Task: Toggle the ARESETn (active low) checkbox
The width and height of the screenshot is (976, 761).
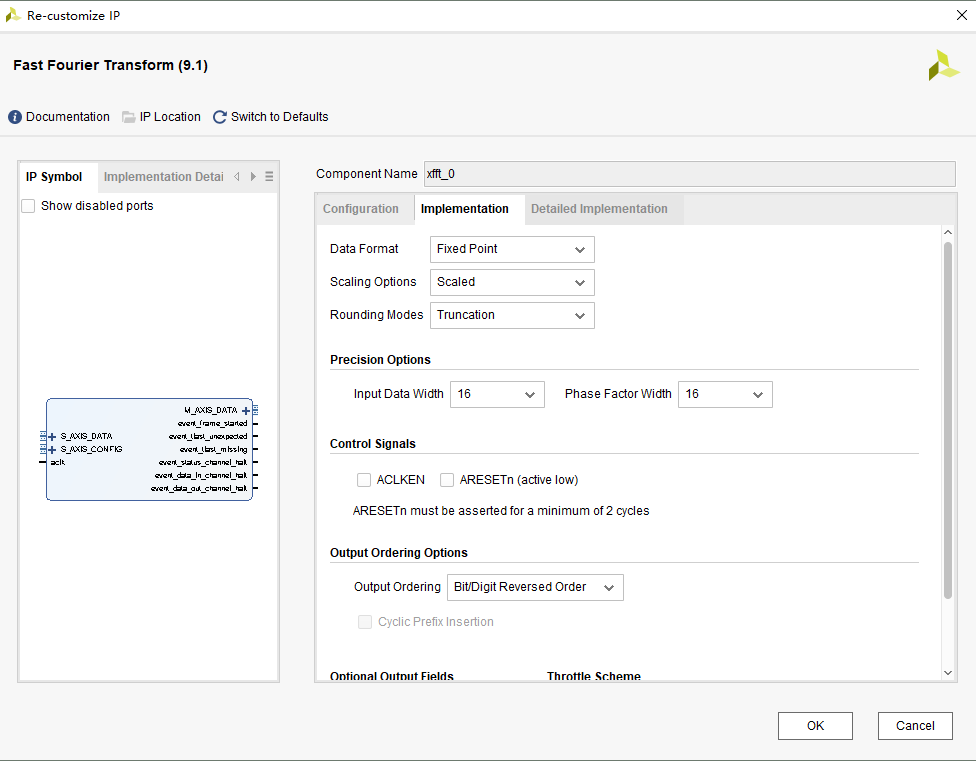Action: click(x=447, y=480)
